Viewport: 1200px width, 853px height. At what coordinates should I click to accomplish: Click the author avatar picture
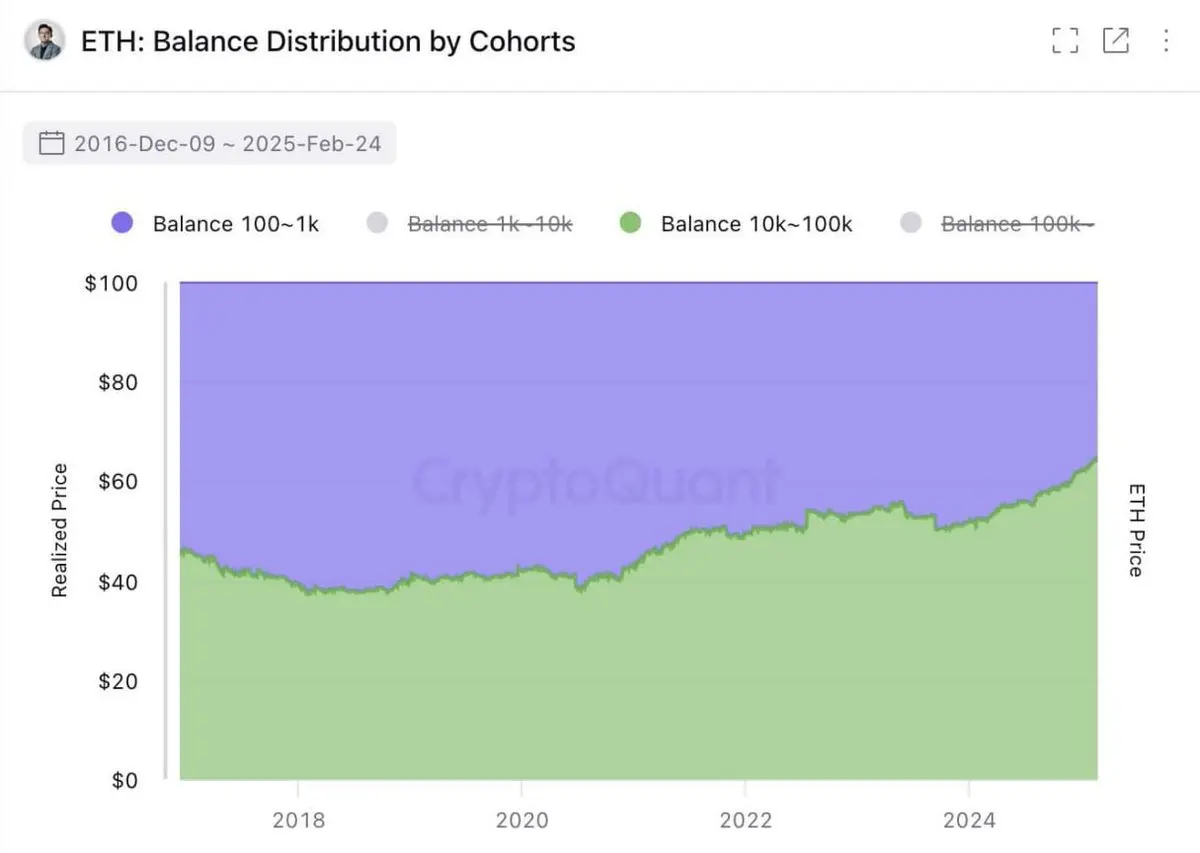pyautogui.click(x=44, y=41)
